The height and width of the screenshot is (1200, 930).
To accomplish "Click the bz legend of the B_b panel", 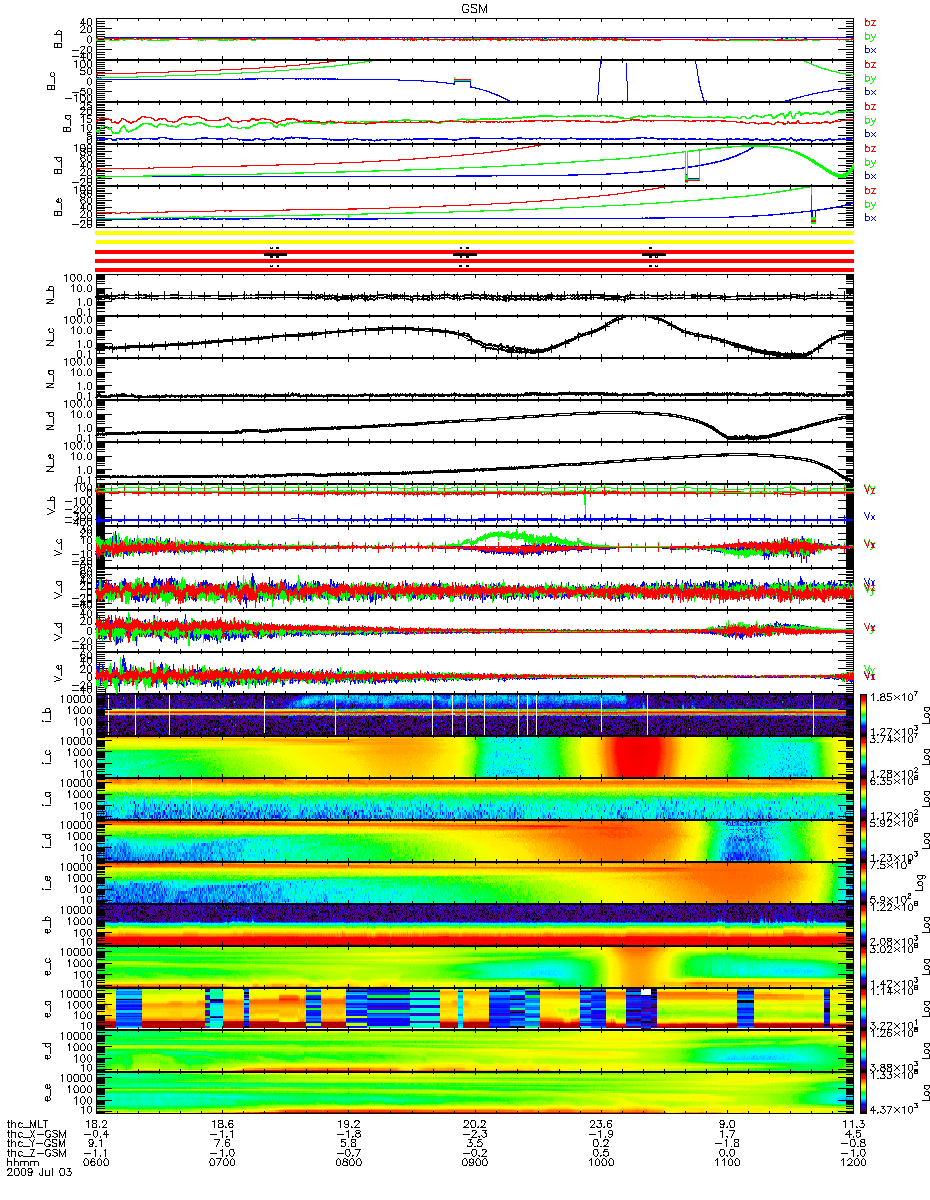I will pos(870,22).
